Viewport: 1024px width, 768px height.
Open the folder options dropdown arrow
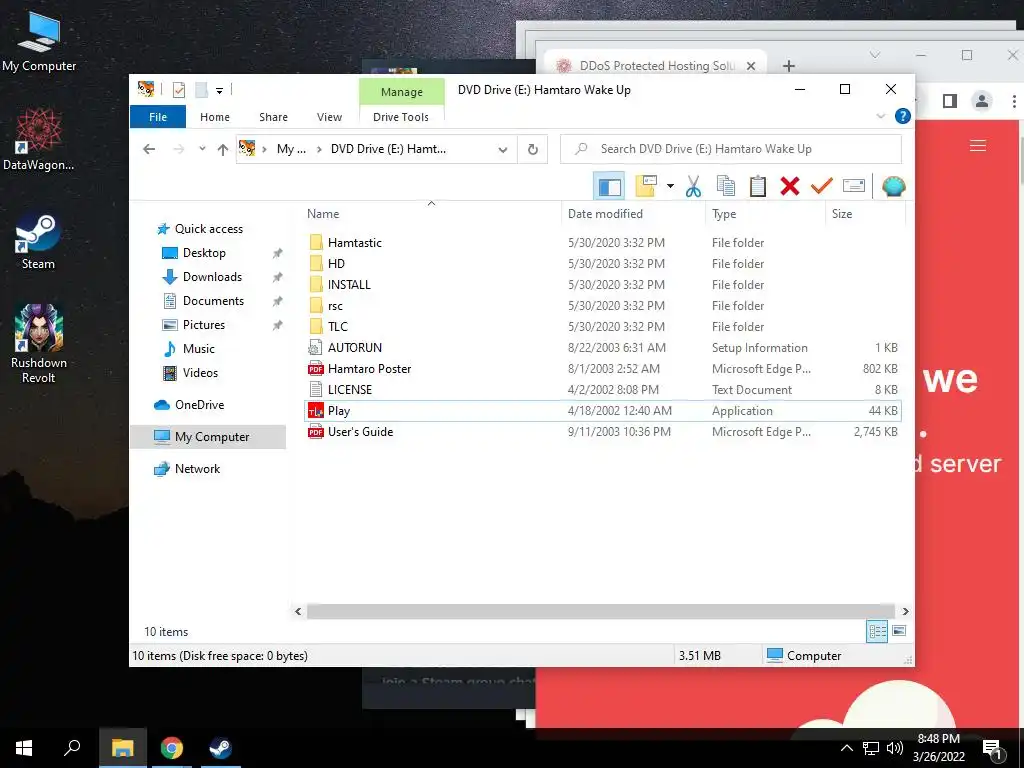(x=670, y=187)
